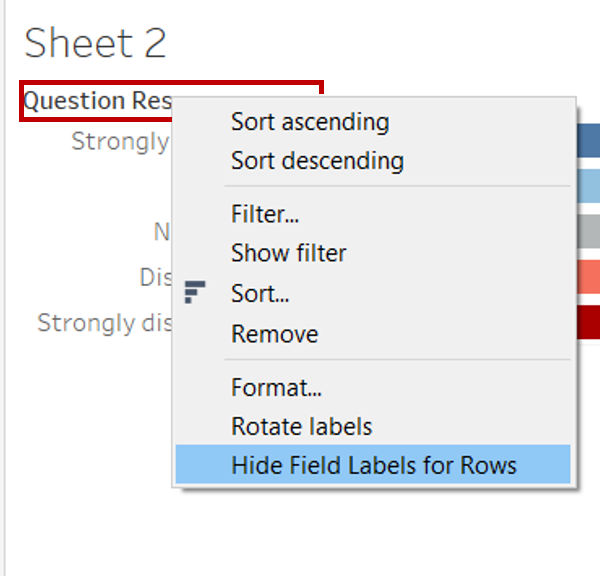Select the Question Res field label header
The width and height of the screenshot is (600, 576).
[97, 101]
